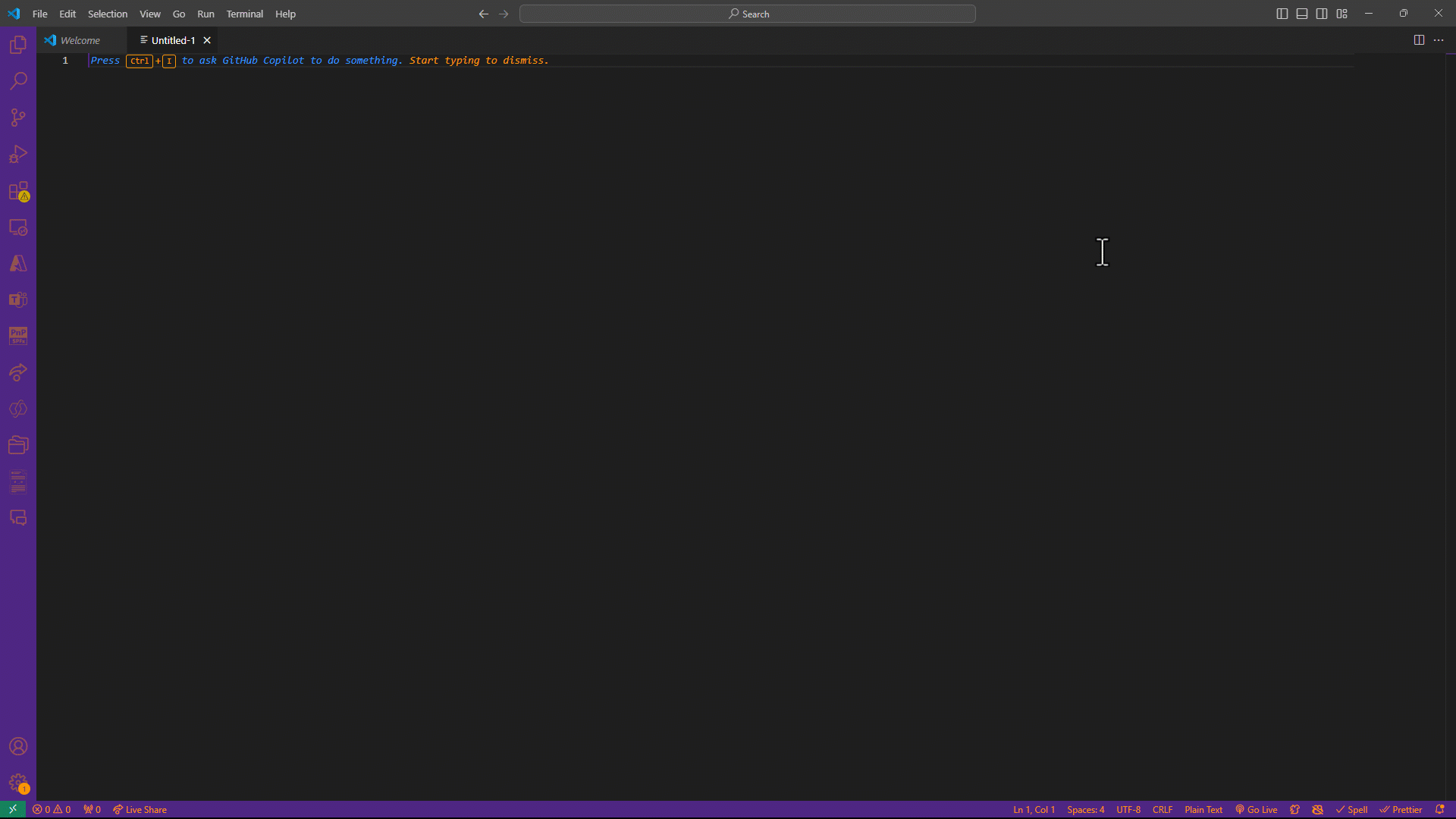Open the Run and Debug view
This screenshot has width=1456, height=819.
click(18, 154)
